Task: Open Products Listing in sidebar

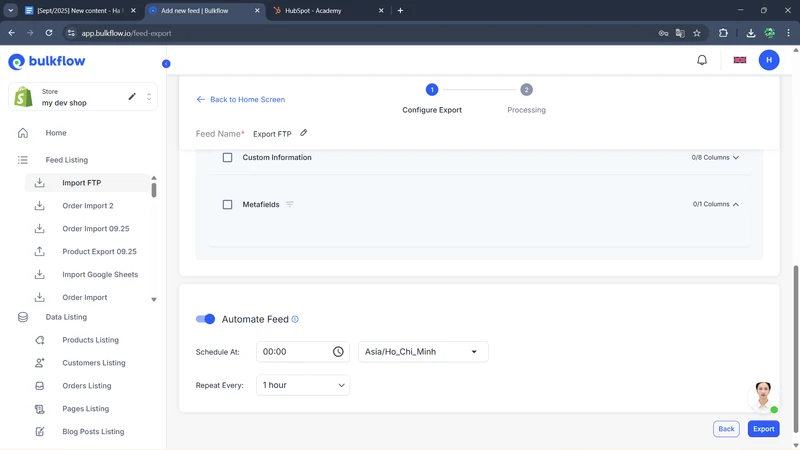Action: 90,340
